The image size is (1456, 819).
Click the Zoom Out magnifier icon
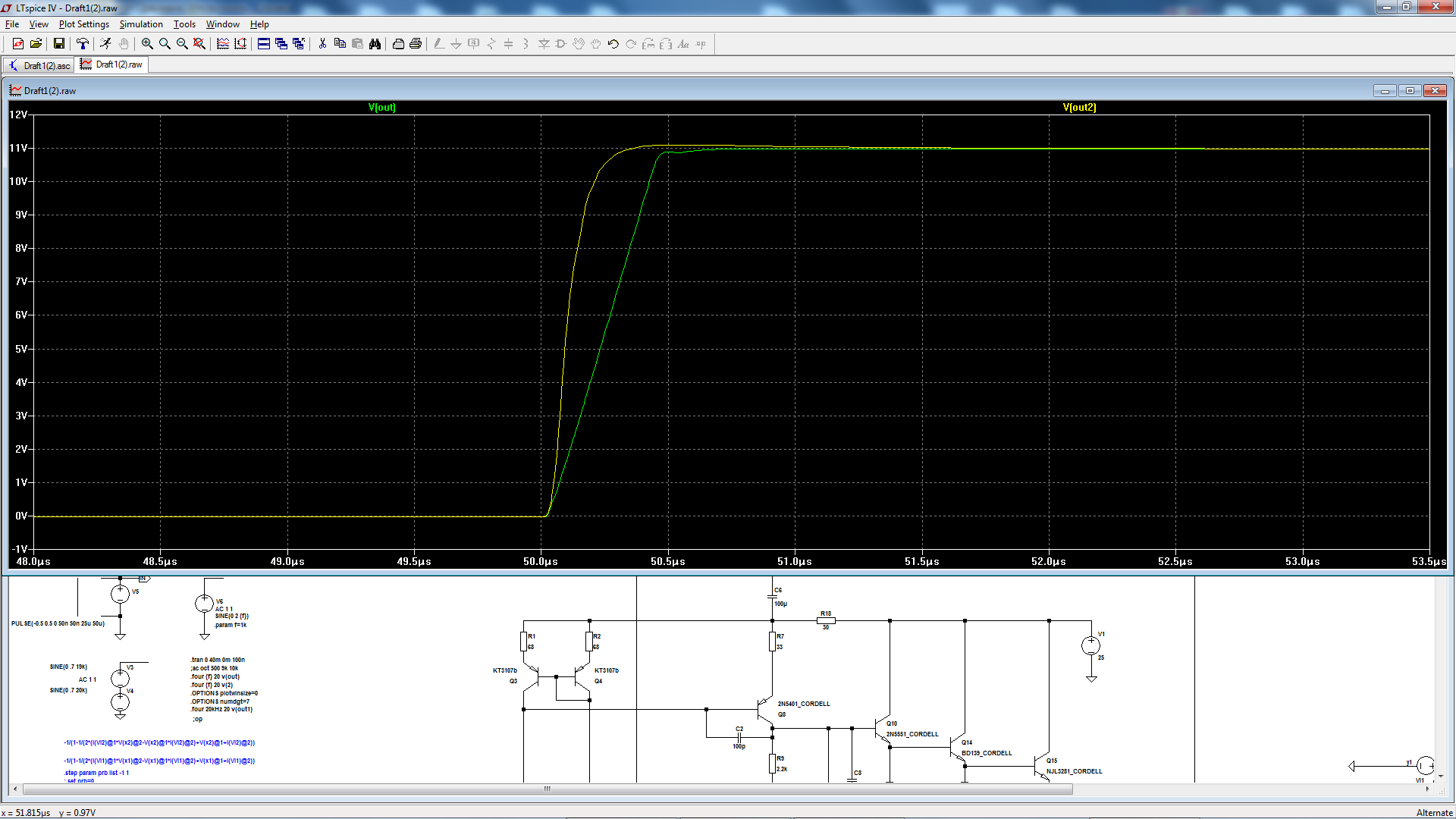coord(182,44)
